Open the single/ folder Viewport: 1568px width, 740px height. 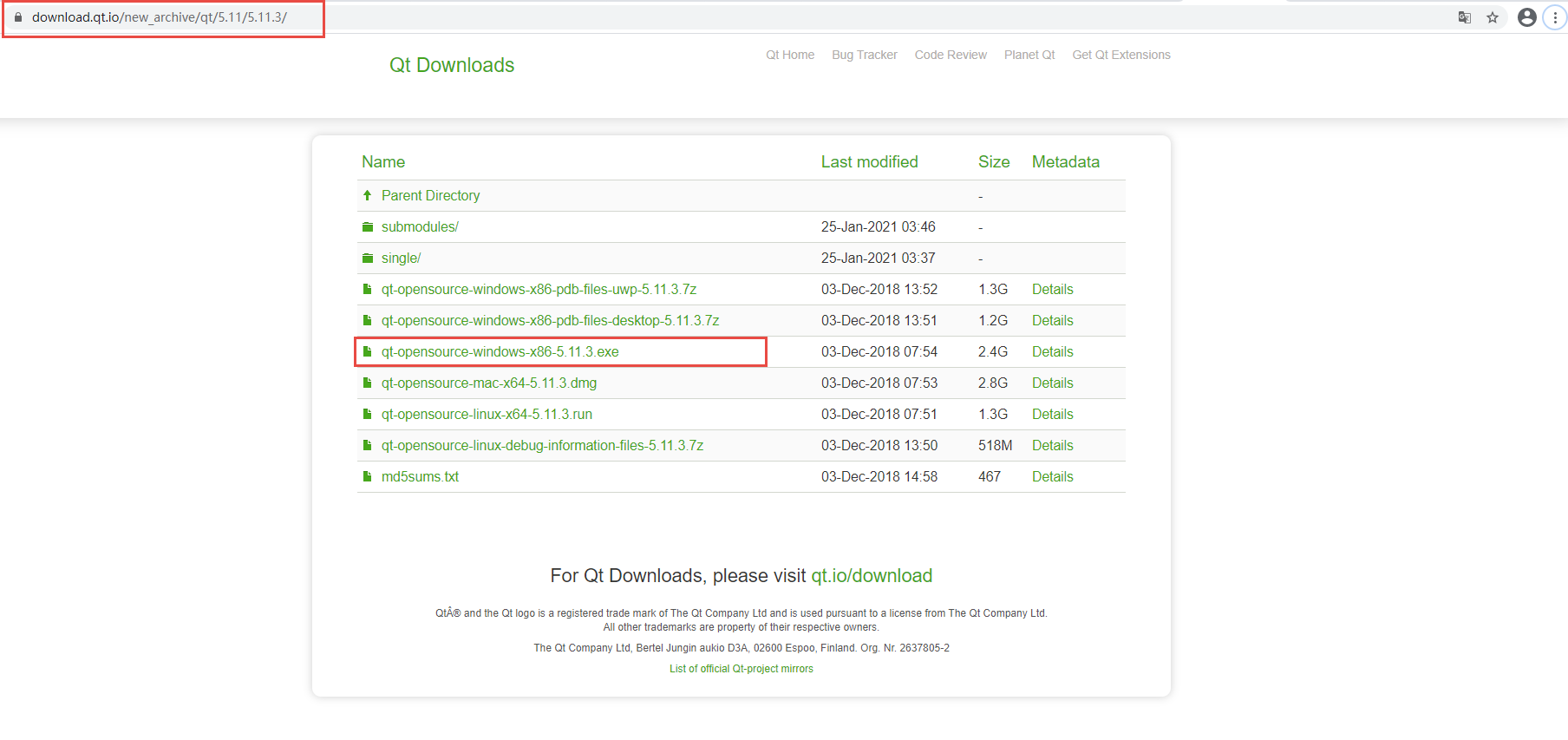click(x=401, y=259)
